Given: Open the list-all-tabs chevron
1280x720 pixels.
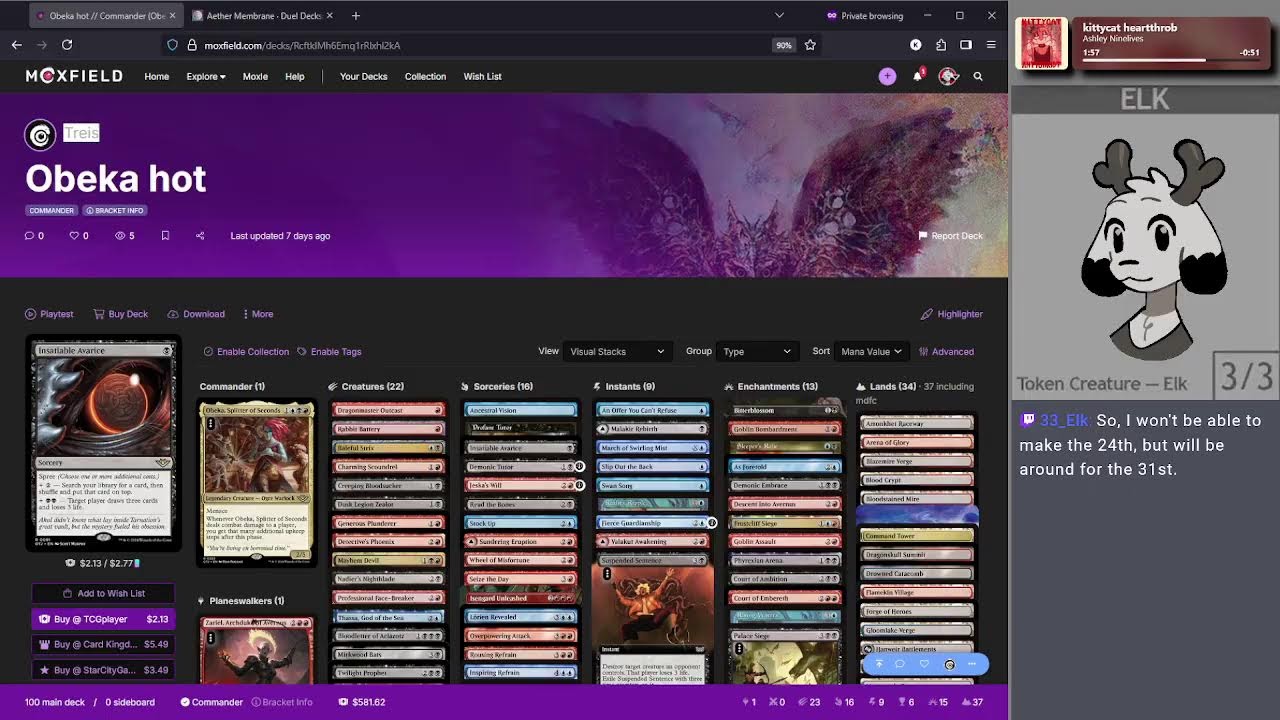Looking at the screenshot, I should tap(779, 16).
